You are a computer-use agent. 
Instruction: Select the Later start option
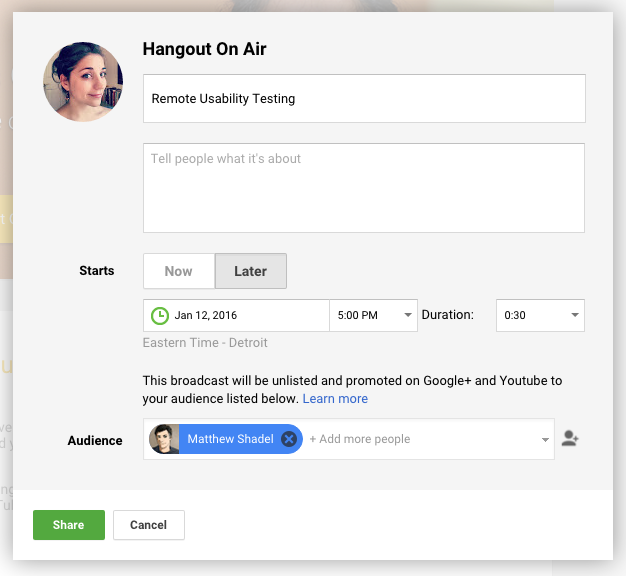tap(251, 271)
